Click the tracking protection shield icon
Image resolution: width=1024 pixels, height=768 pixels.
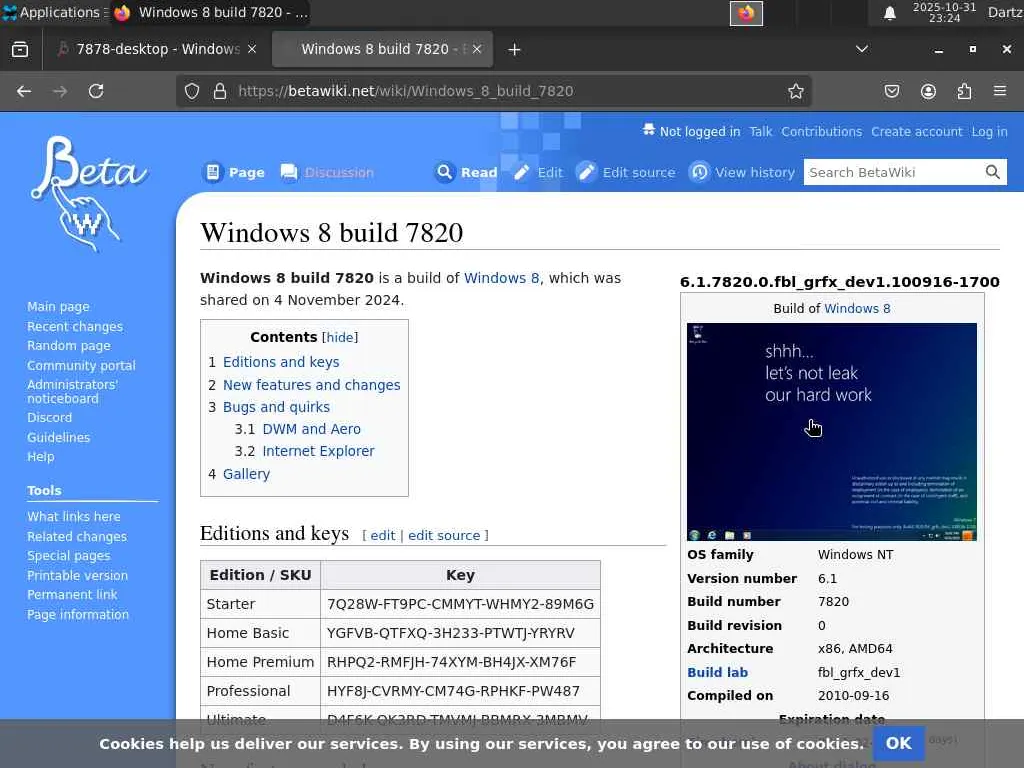pos(191,91)
